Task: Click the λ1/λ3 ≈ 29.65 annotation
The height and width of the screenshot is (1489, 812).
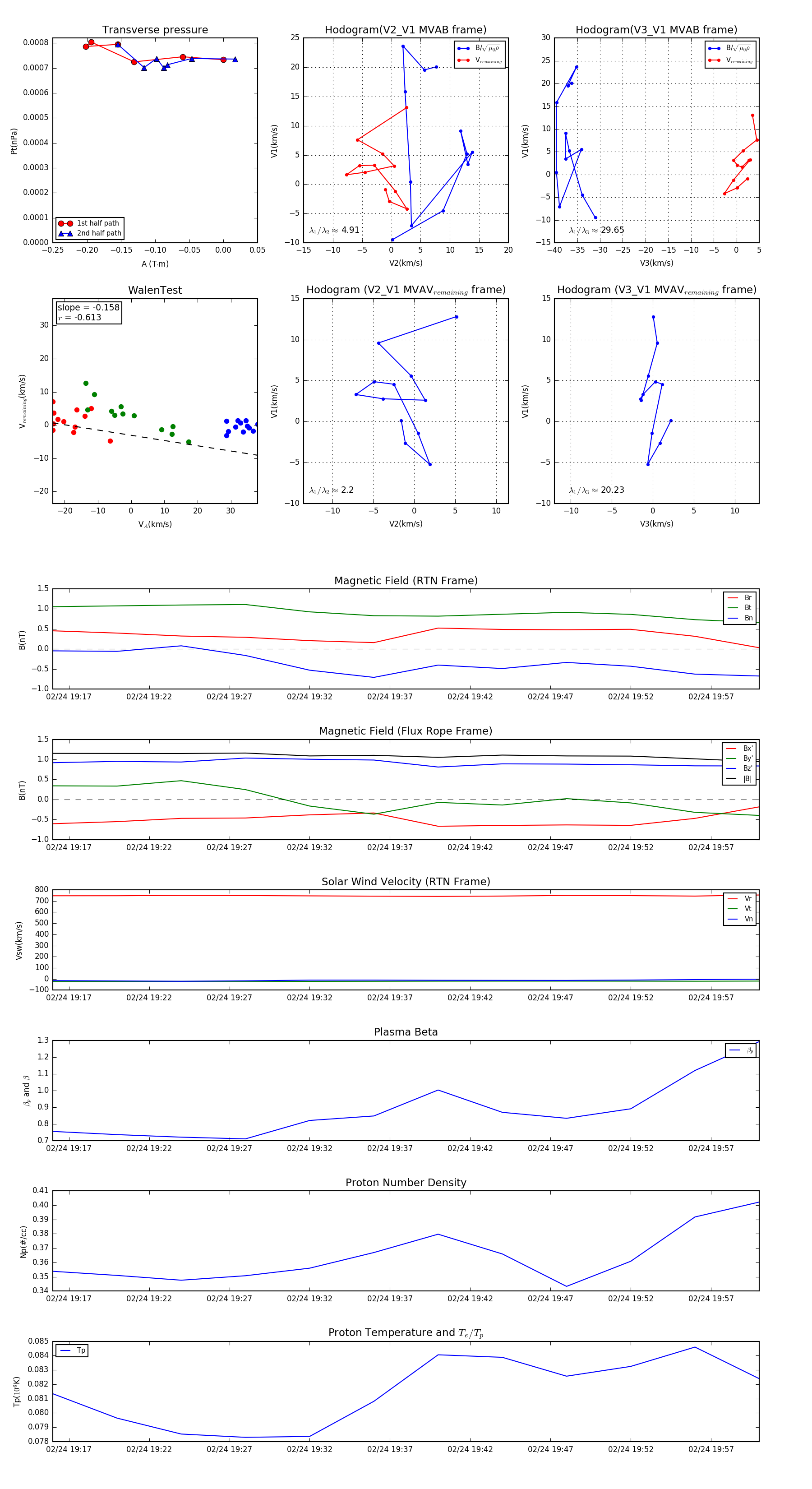Action: tap(596, 230)
